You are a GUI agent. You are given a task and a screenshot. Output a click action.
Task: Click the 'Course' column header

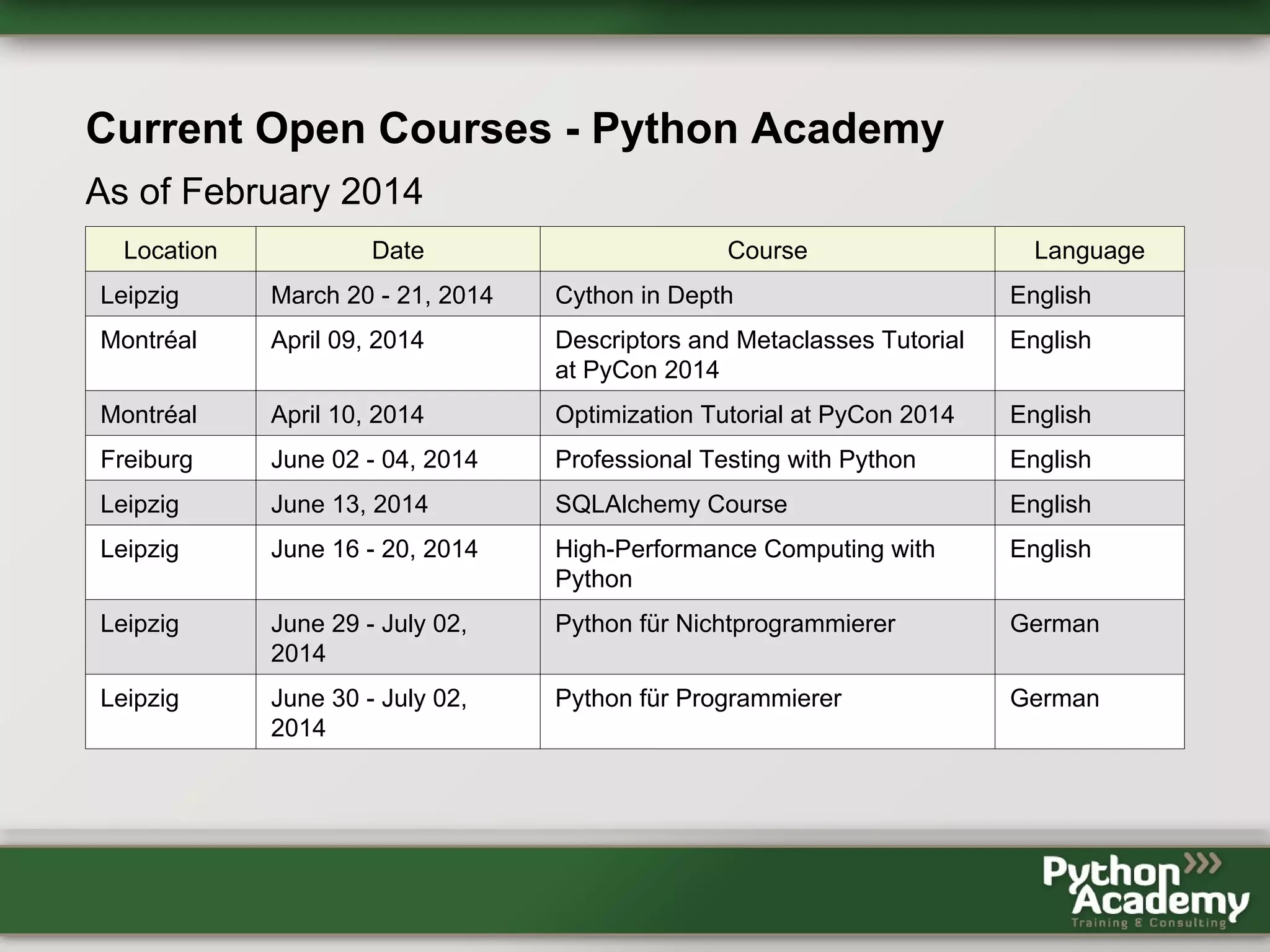[x=768, y=250]
